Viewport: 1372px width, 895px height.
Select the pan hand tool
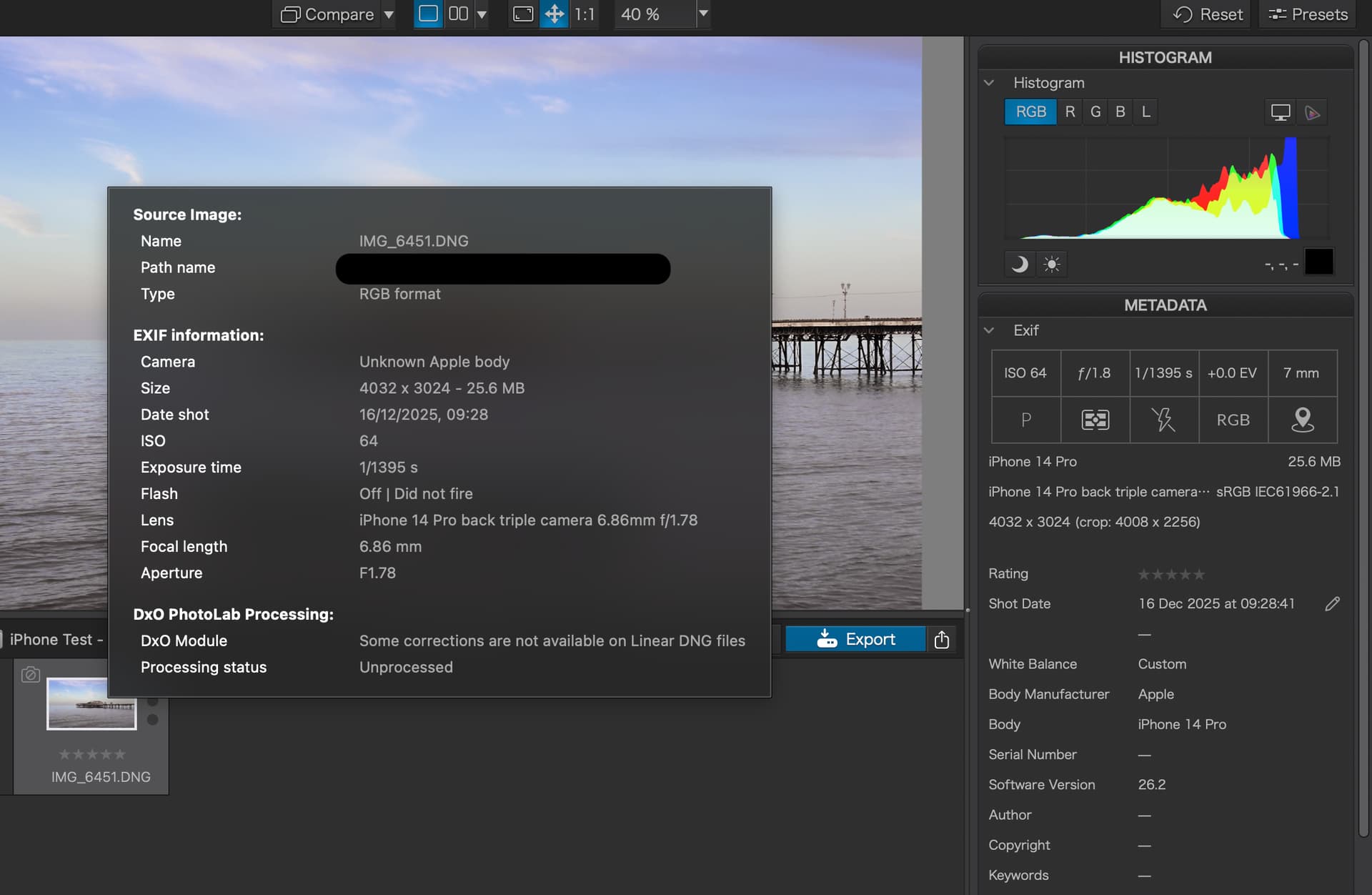click(554, 14)
